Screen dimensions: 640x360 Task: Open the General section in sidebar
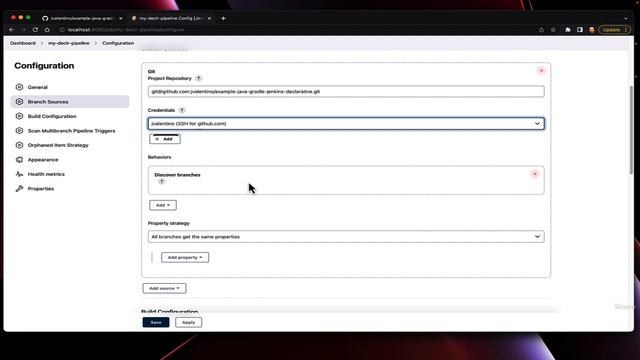38,87
